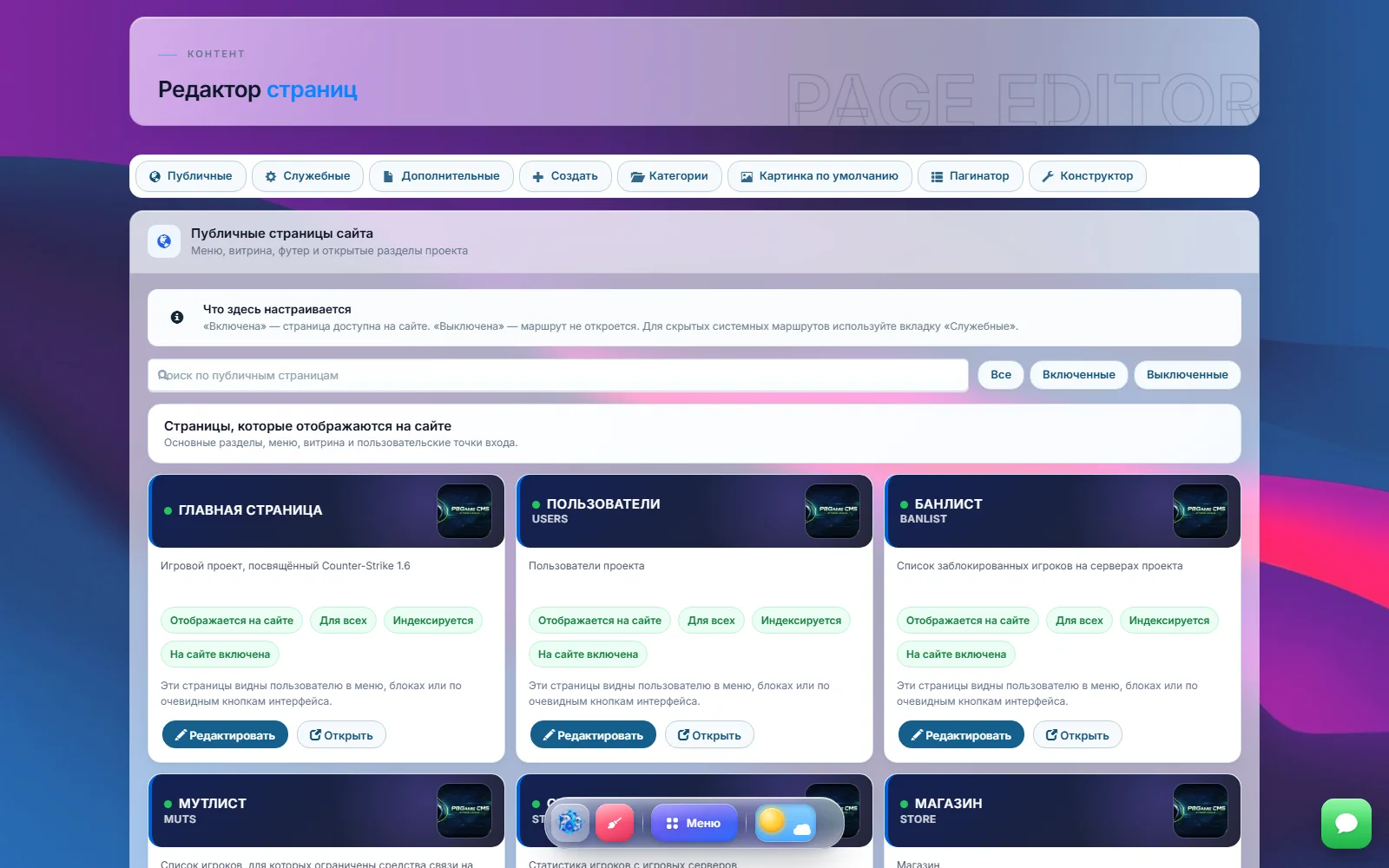This screenshot has height=868, width=1389.
Task: Open the green chat support bubble
Action: click(x=1346, y=824)
